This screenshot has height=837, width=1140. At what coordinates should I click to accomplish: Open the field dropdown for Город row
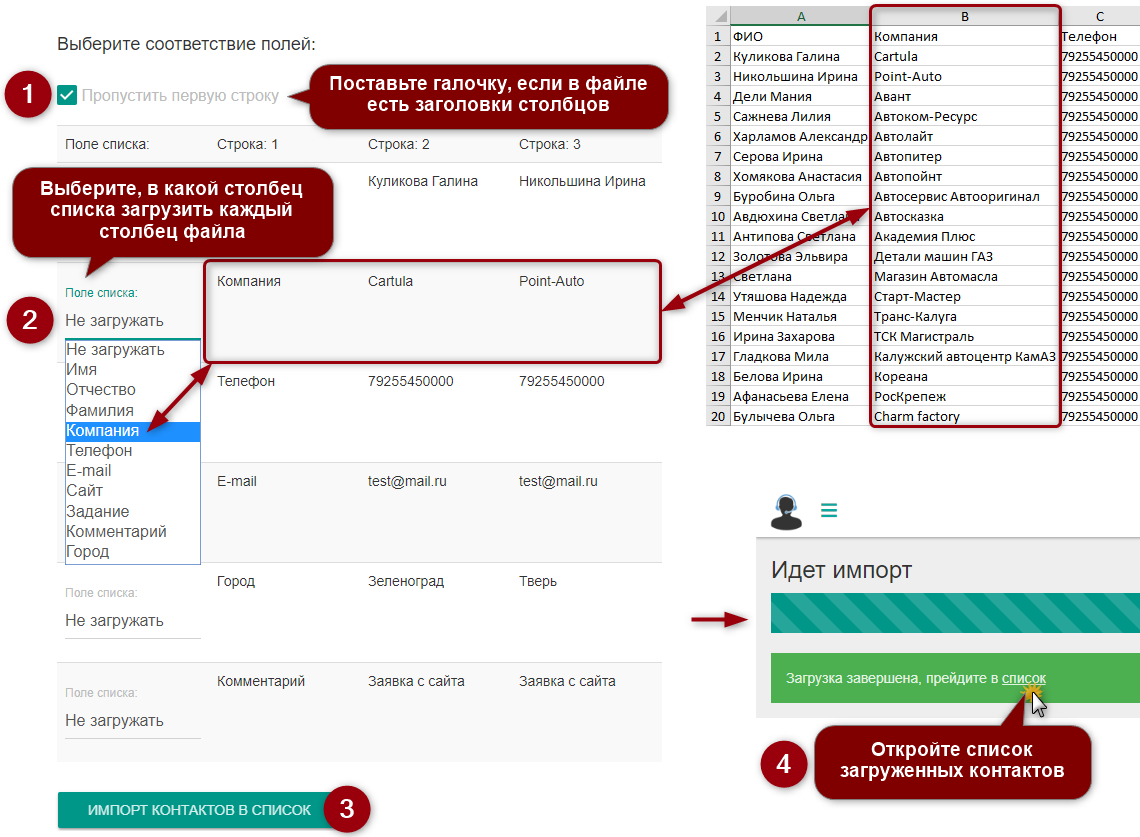pos(132,621)
